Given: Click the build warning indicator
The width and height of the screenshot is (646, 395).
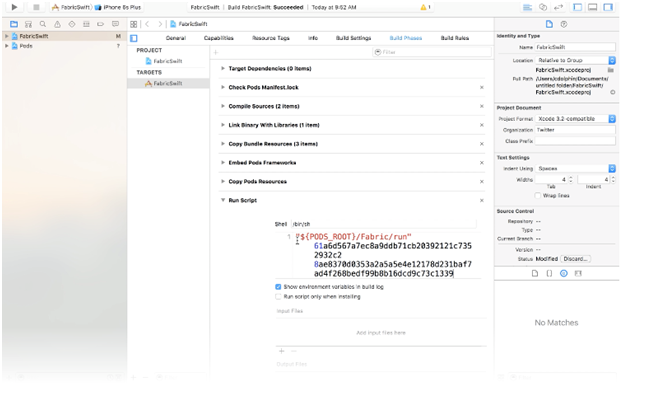Looking at the screenshot, I should [425, 7].
